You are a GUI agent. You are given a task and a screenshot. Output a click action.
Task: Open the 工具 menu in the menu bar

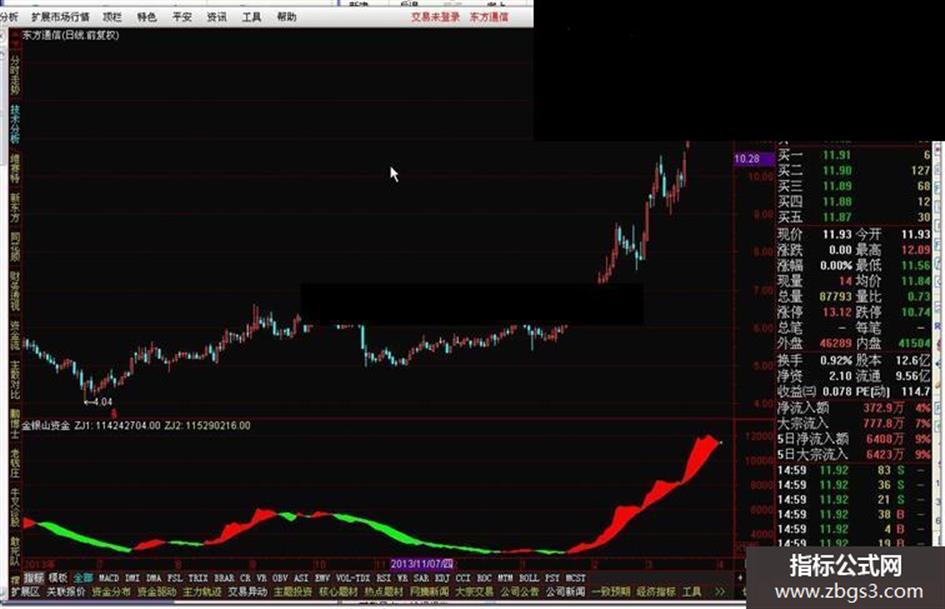pos(251,17)
